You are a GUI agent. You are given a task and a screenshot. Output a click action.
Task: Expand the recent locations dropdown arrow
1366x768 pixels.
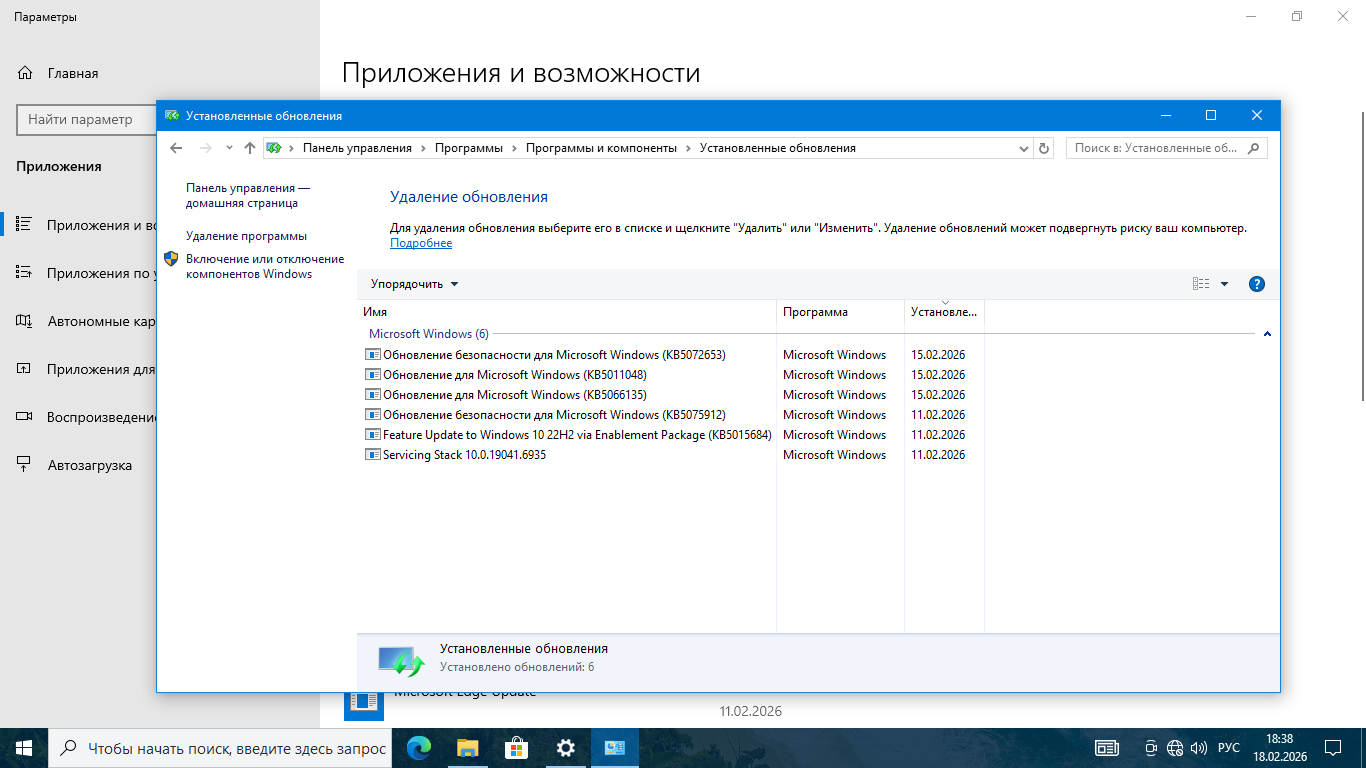[x=229, y=148]
